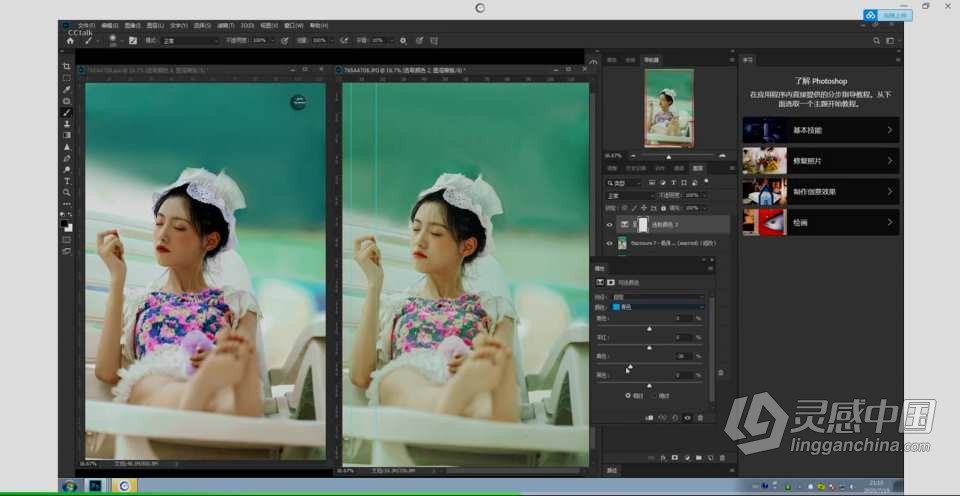Open the Selective Color preset dropdown
This screenshot has width=960, height=496.
coord(658,296)
